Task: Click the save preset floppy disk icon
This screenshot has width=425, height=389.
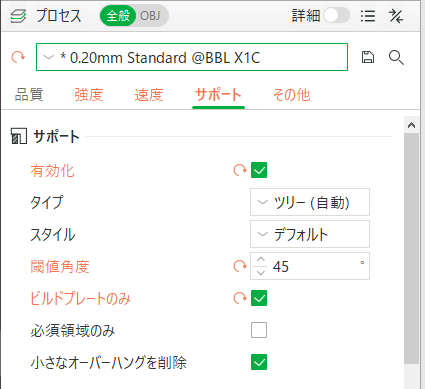Action: 368,57
